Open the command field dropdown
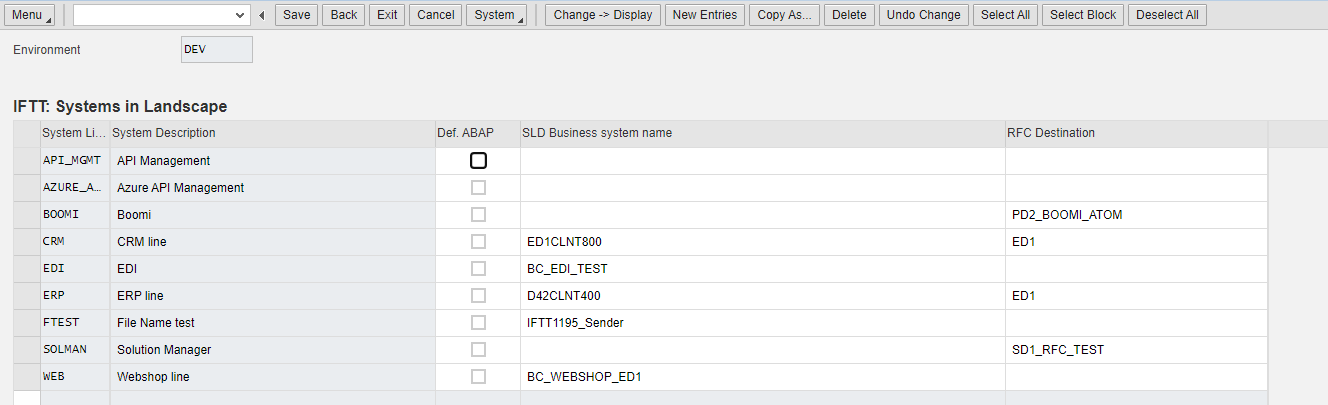The height and width of the screenshot is (405, 1328). (x=239, y=15)
